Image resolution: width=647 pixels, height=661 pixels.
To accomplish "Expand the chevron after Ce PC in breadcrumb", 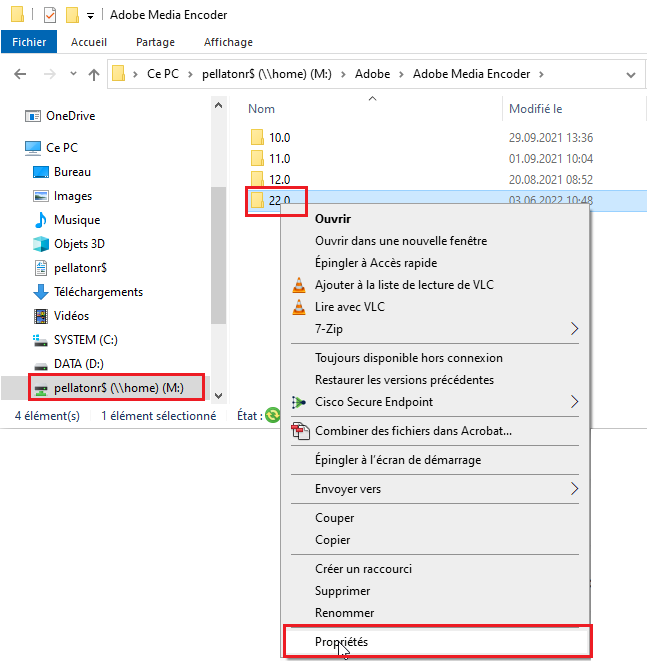I will coord(191,75).
